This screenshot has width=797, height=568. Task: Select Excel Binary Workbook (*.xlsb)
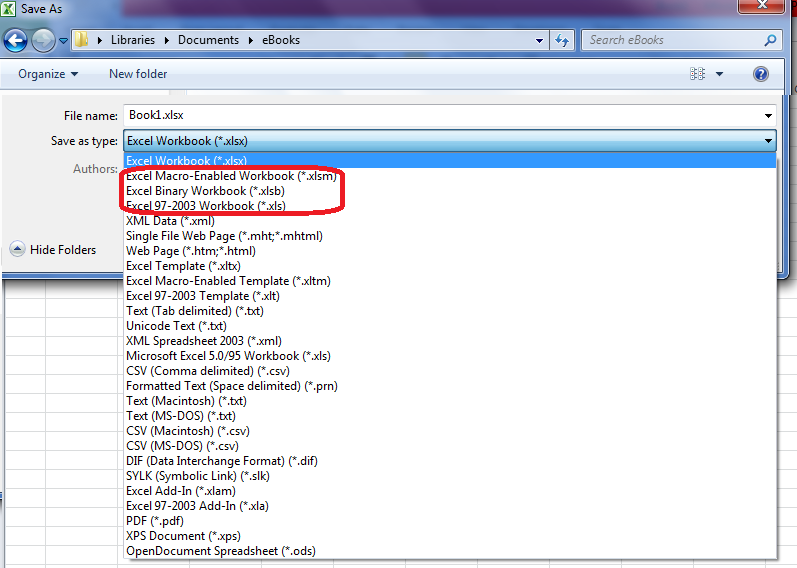coord(450,191)
